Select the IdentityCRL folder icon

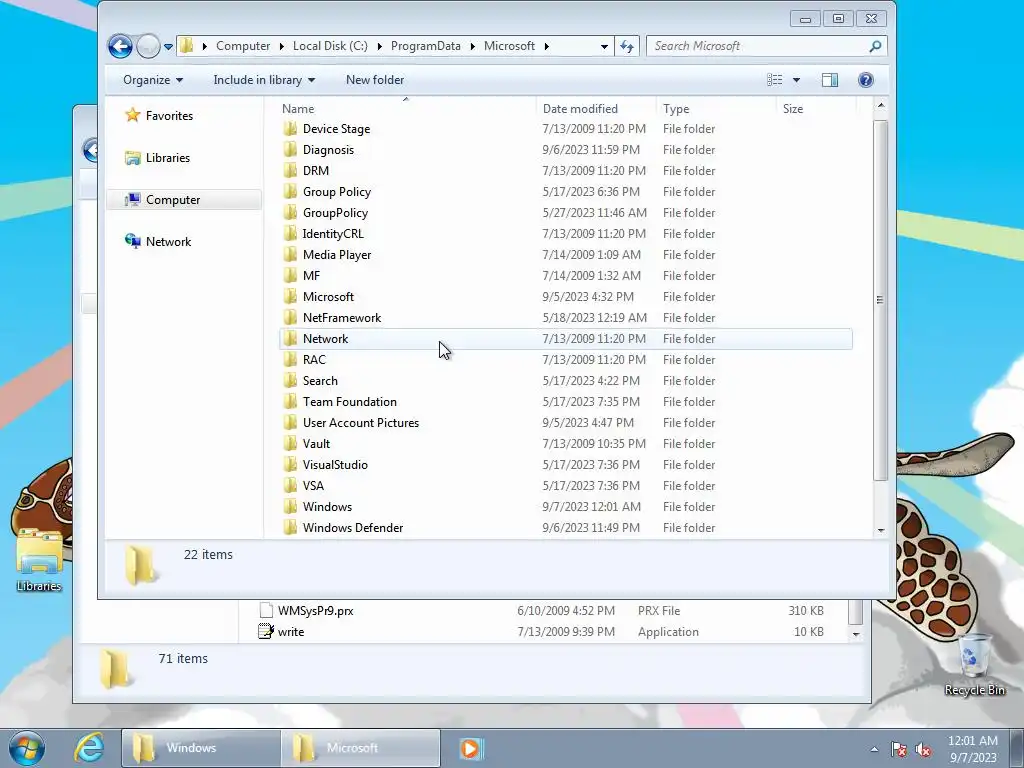click(291, 233)
